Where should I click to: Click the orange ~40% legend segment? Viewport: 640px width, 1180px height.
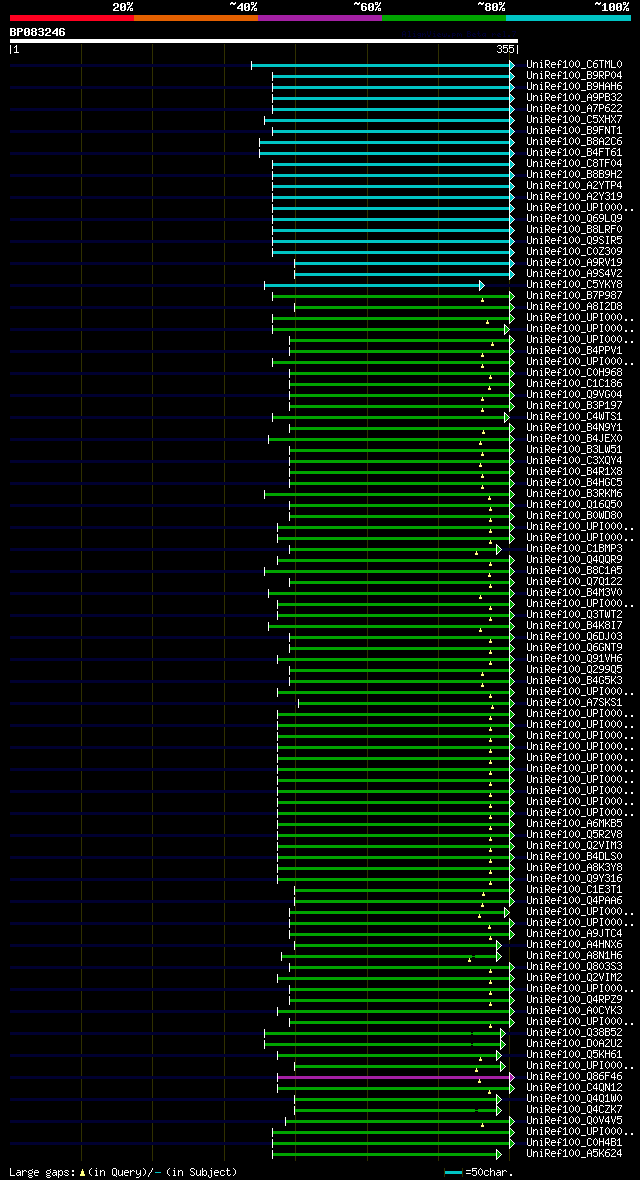tap(196, 17)
